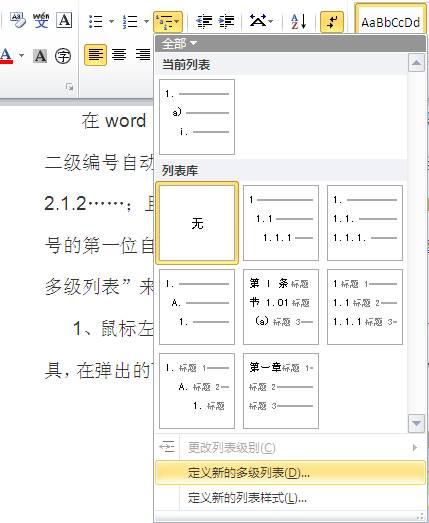This screenshot has height=523, width=429.
Task: Expand the numbering dropdown arrow
Action: click(146, 22)
